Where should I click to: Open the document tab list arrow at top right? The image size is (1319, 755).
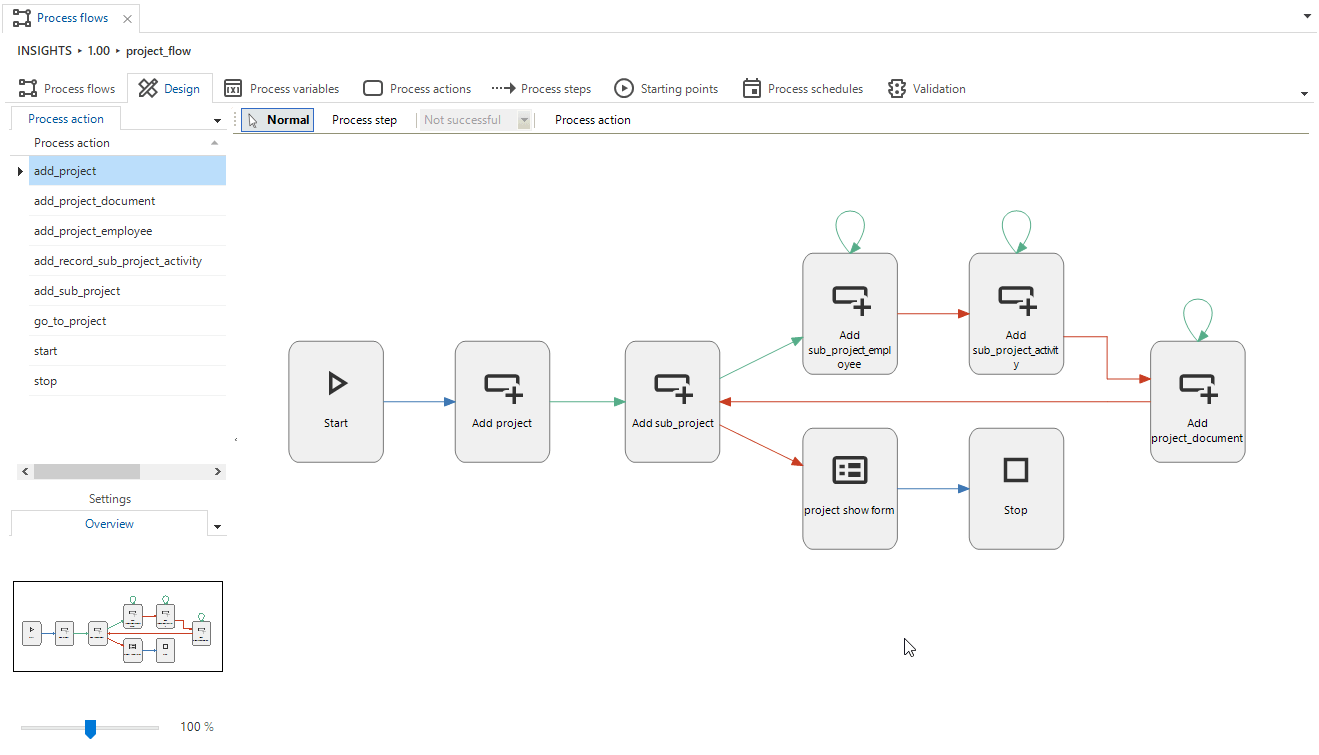[1307, 17]
